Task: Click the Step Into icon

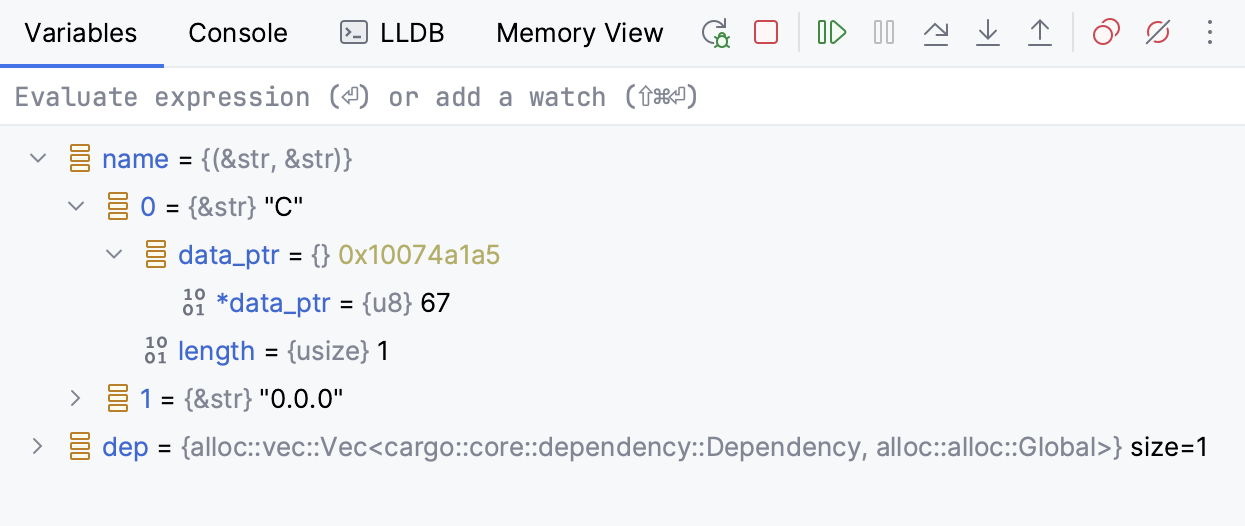Action: coord(988,33)
